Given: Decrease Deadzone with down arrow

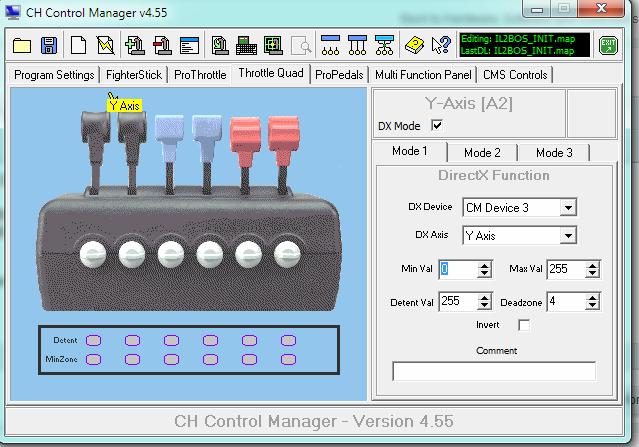Looking at the screenshot, I should click(x=592, y=306).
